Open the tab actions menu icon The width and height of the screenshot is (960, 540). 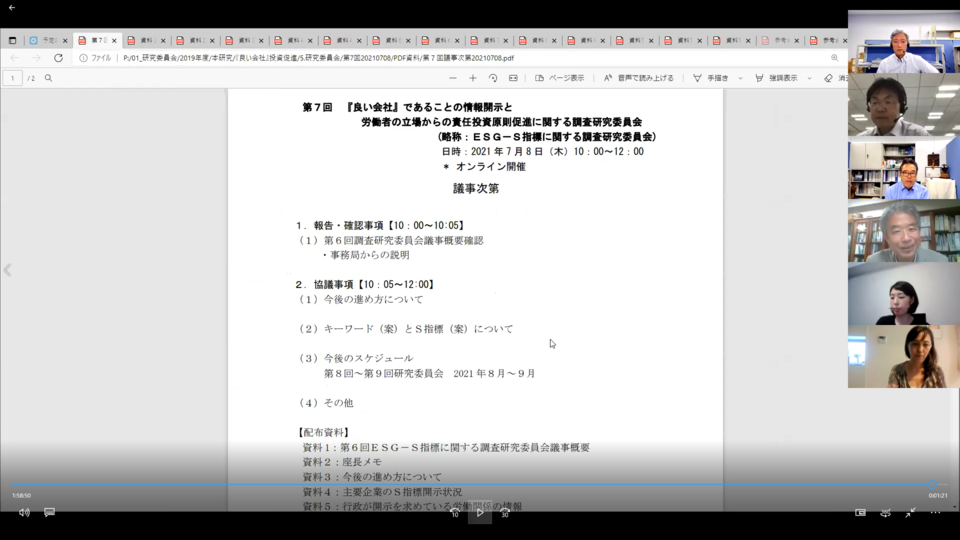pyautogui.click(x=12, y=40)
